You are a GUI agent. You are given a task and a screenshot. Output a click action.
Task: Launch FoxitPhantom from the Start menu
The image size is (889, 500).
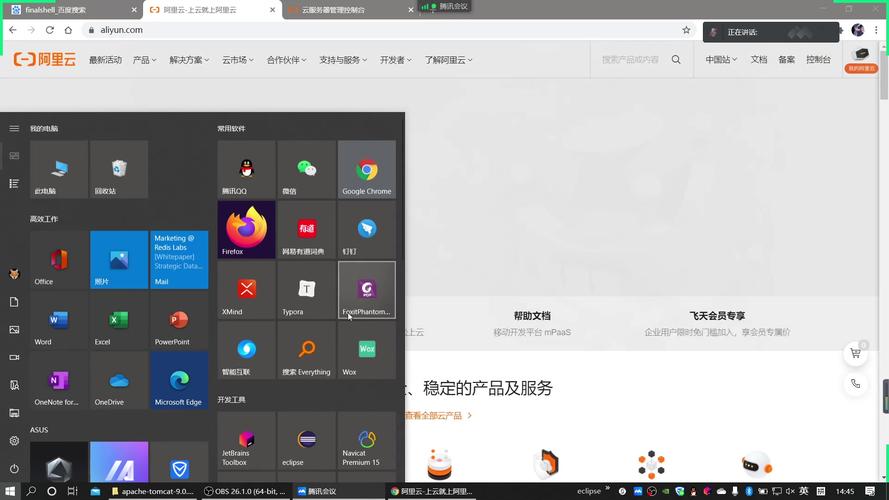[x=367, y=290]
